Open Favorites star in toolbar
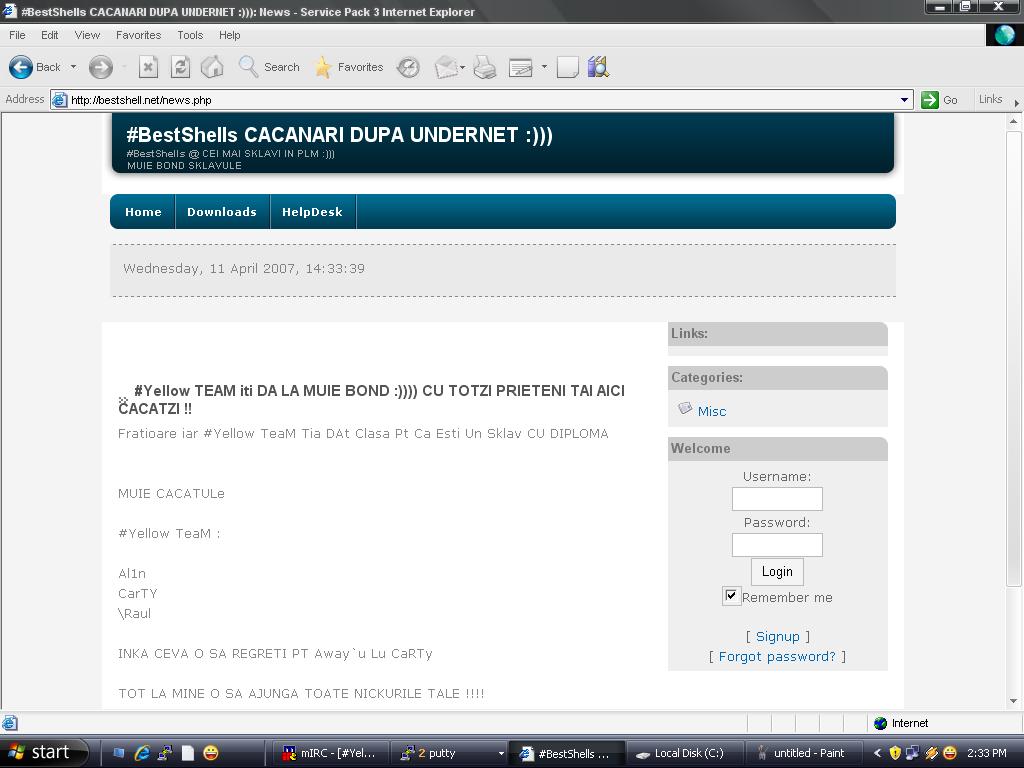This screenshot has width=1024, height=768. tap(323, 67)
